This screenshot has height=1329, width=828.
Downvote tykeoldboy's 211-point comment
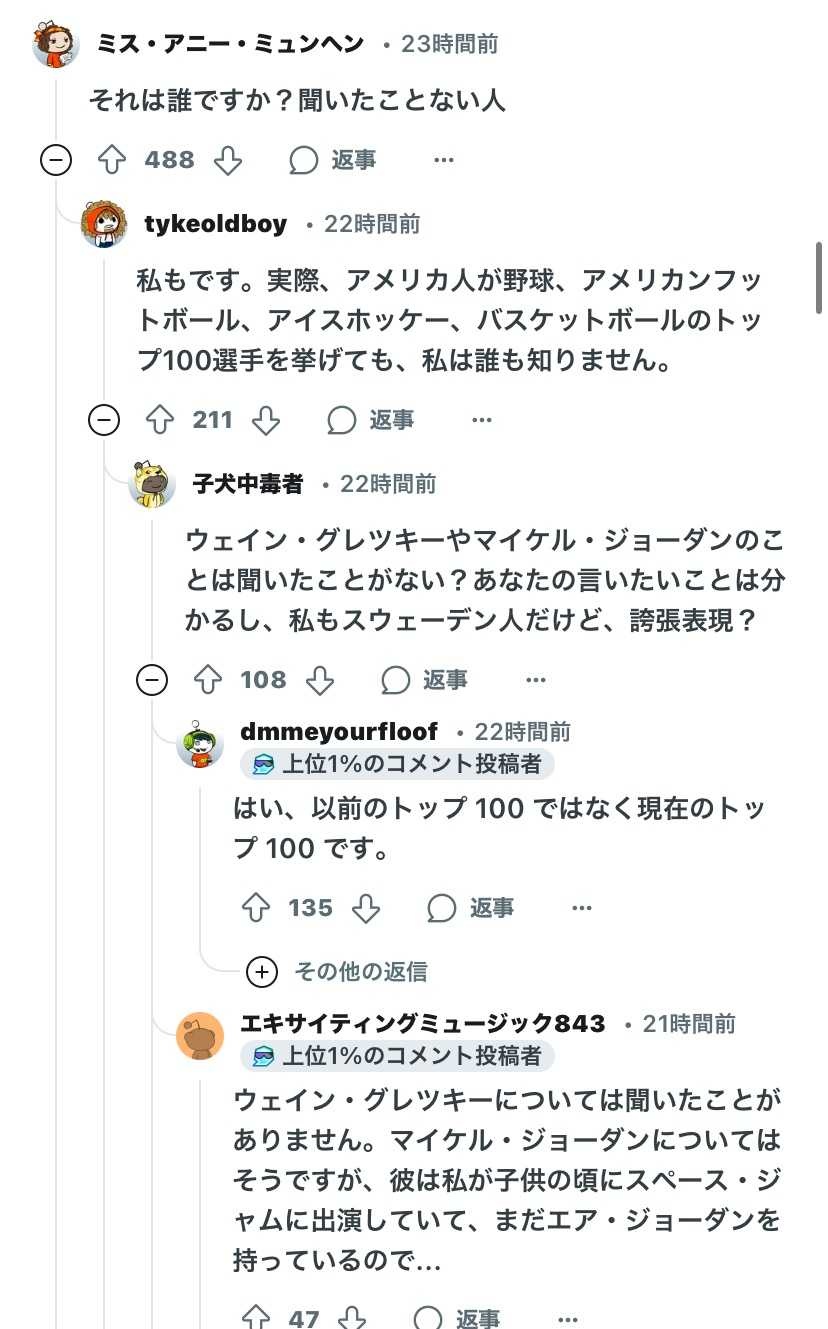(x=265, y=420)
